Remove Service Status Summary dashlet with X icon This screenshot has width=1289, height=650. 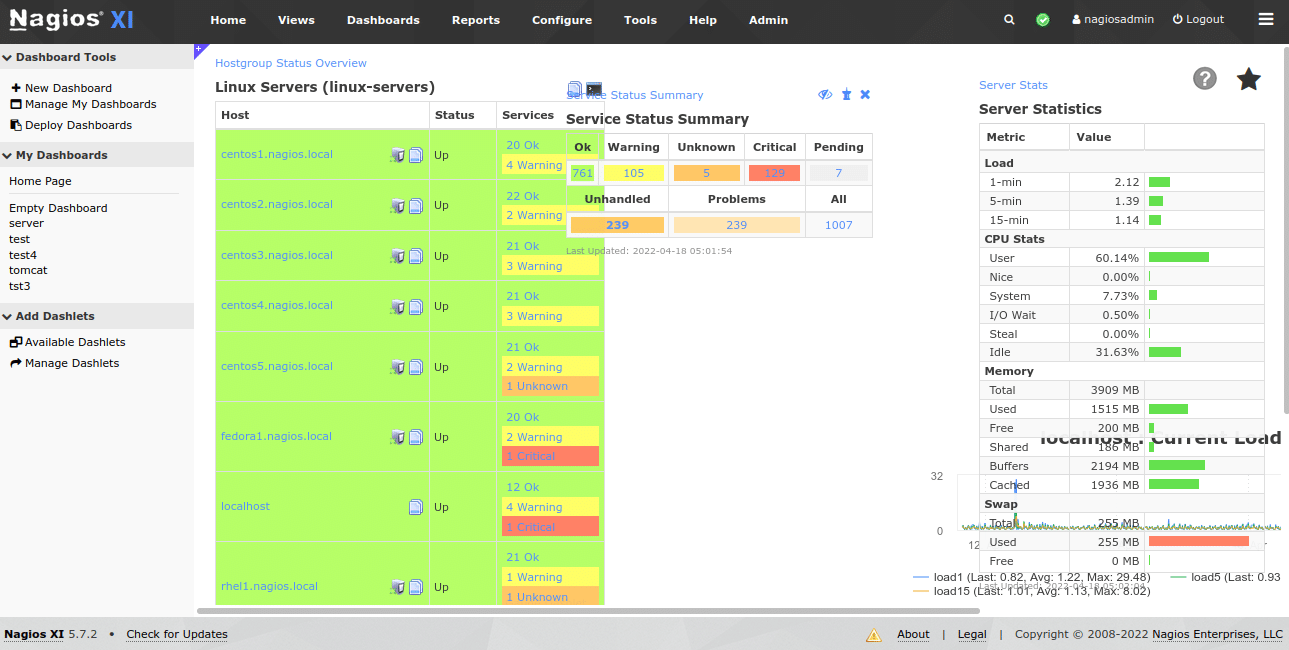865,95
